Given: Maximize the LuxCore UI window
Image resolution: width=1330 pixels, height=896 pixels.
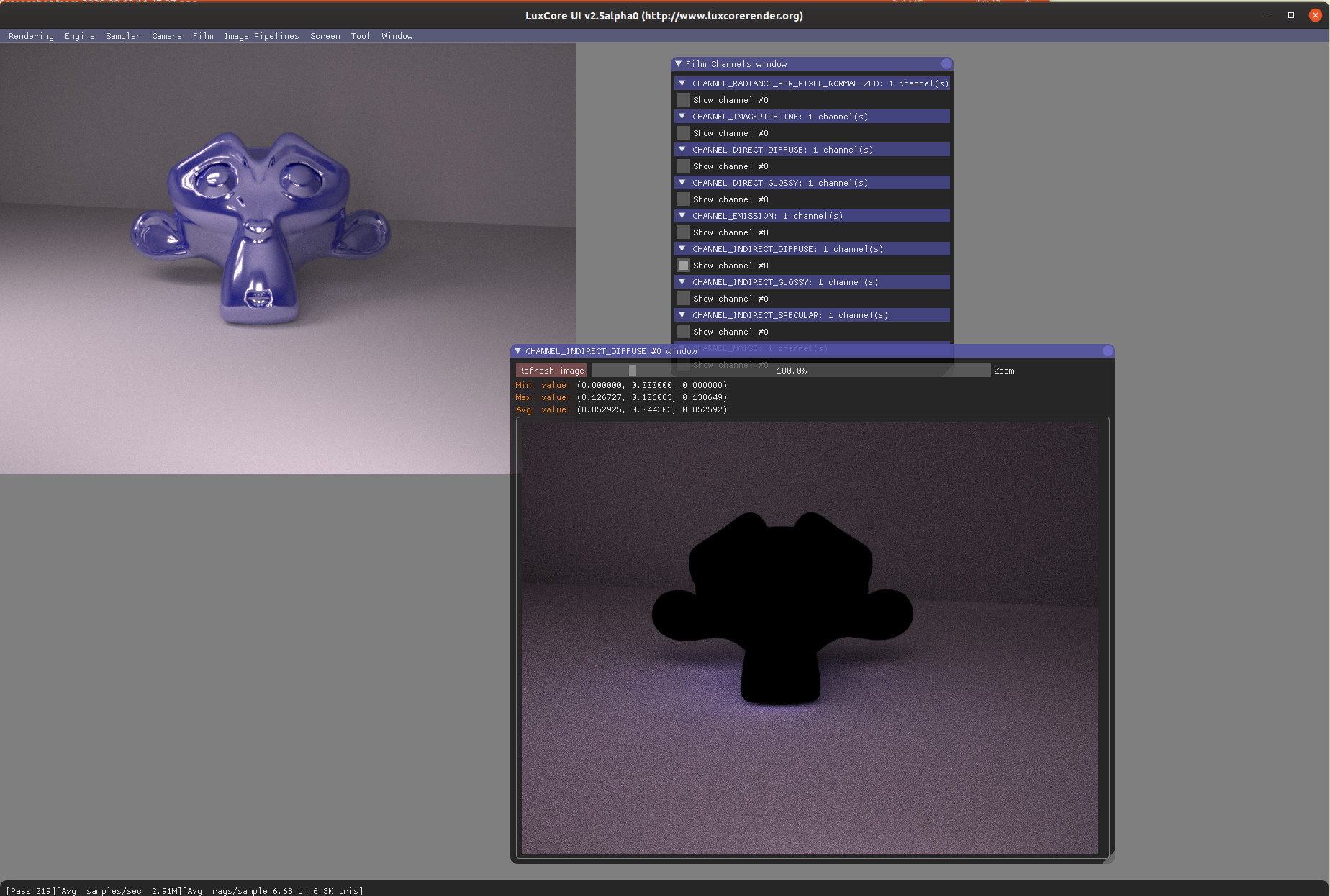Looking at the screenshot, I should click(1291, 15).
